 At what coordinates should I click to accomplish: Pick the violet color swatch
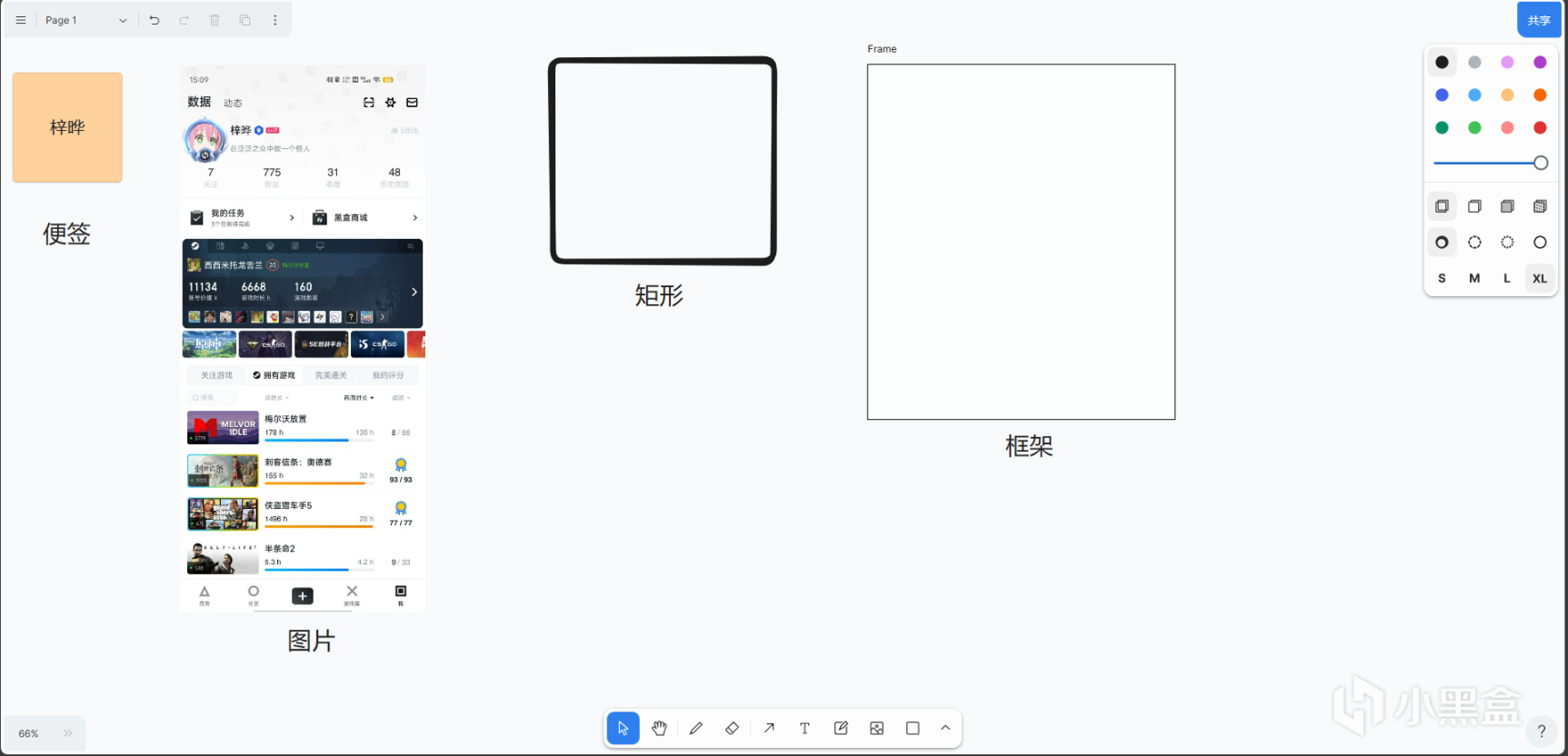[1540, 63]
